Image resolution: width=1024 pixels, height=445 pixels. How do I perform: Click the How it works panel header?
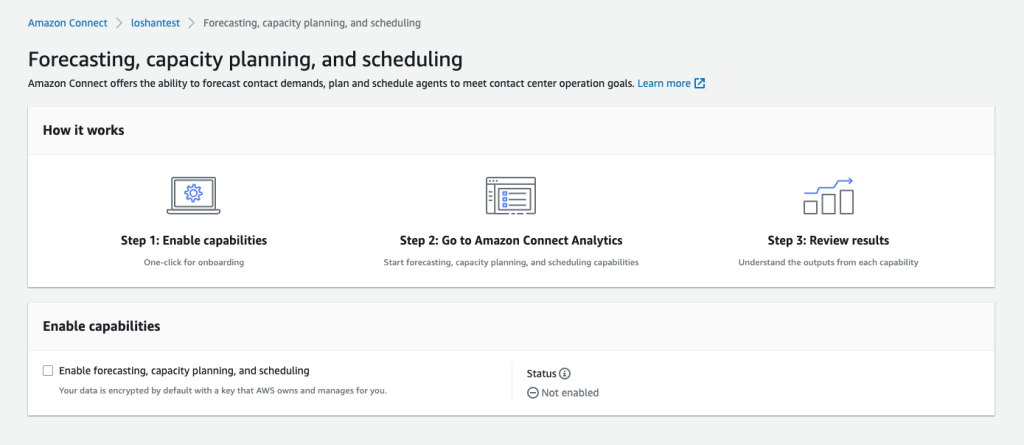(x=83, y=131)
